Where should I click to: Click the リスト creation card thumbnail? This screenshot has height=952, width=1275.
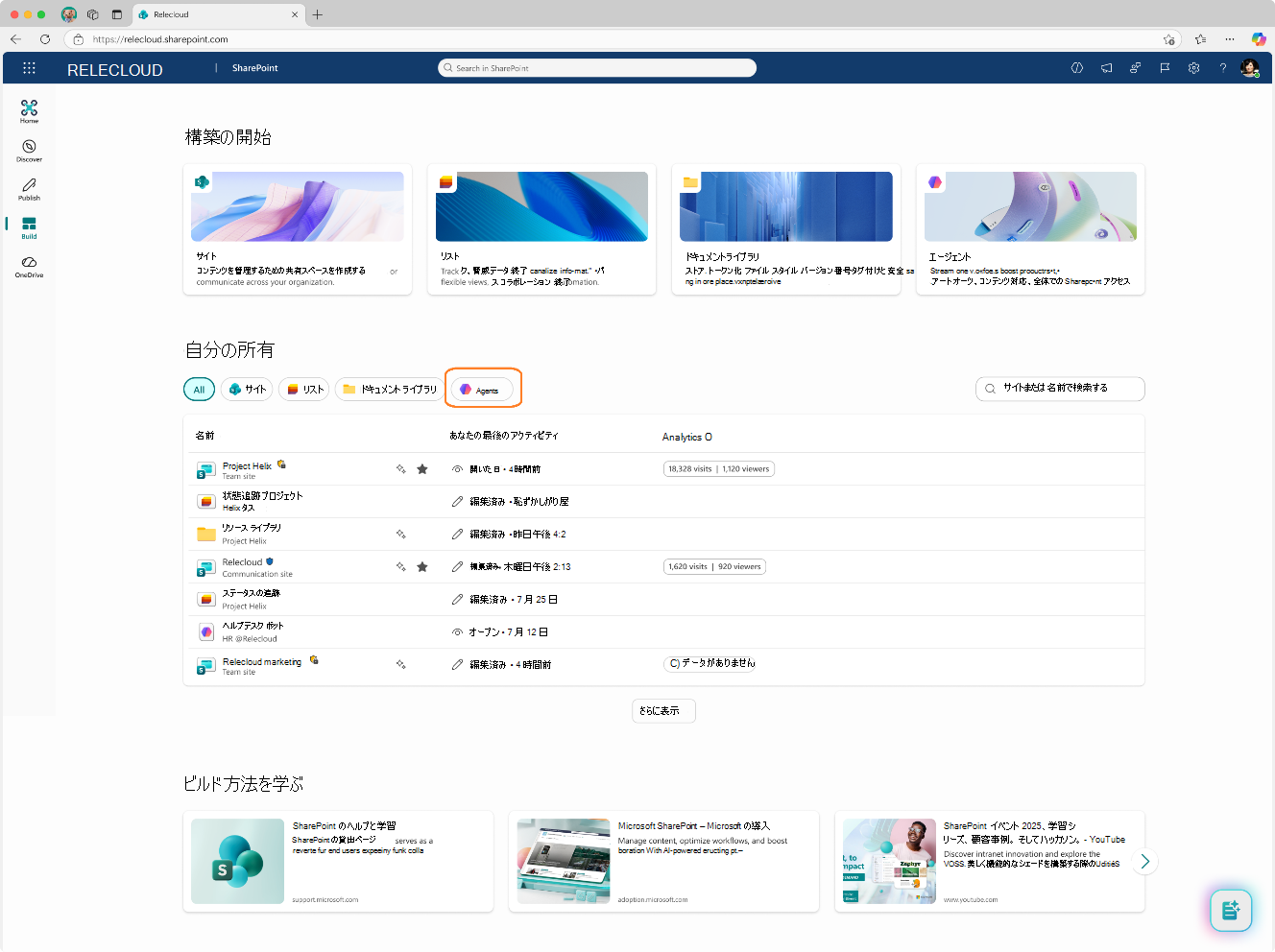541,206
